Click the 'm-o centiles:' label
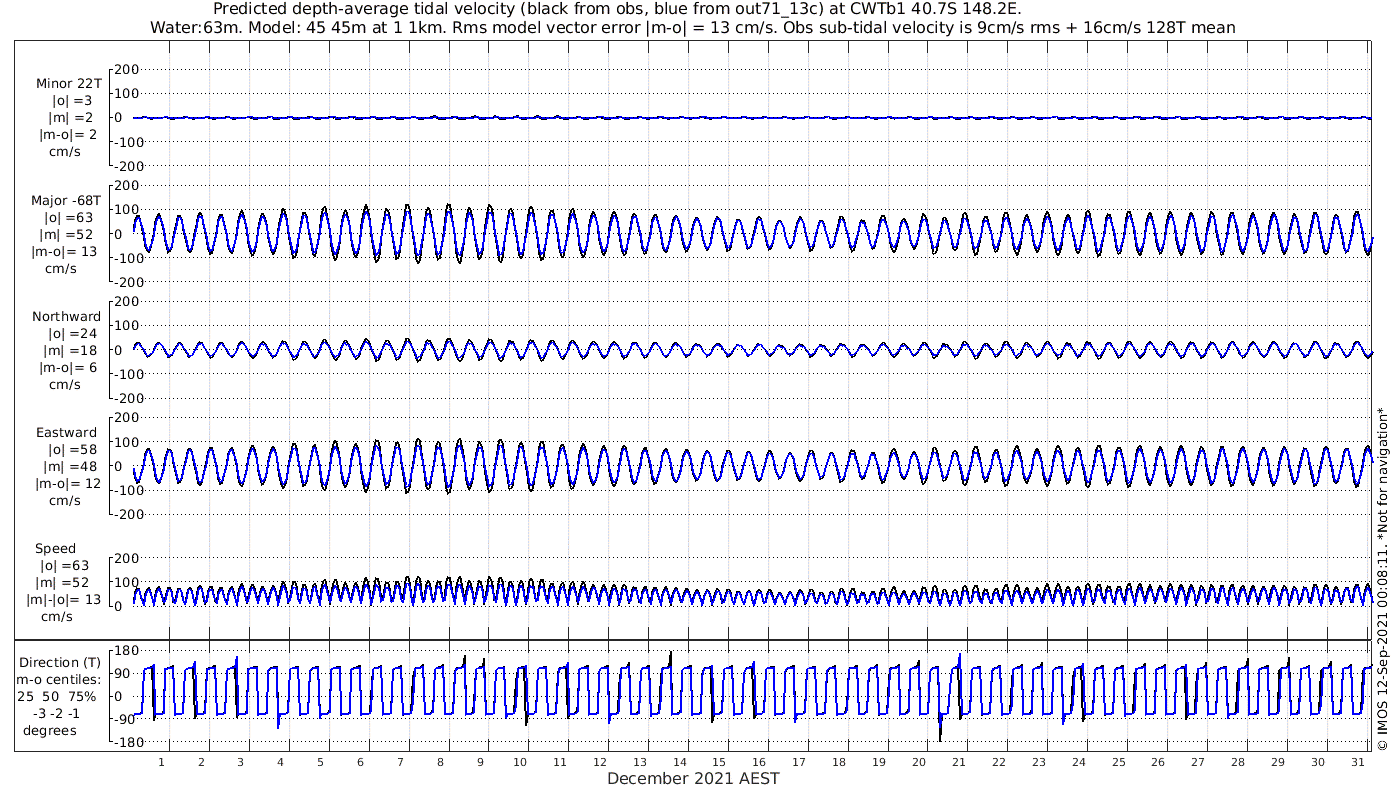The height and width of the screenshot is (800, 1400). click(x=60, y=679)
